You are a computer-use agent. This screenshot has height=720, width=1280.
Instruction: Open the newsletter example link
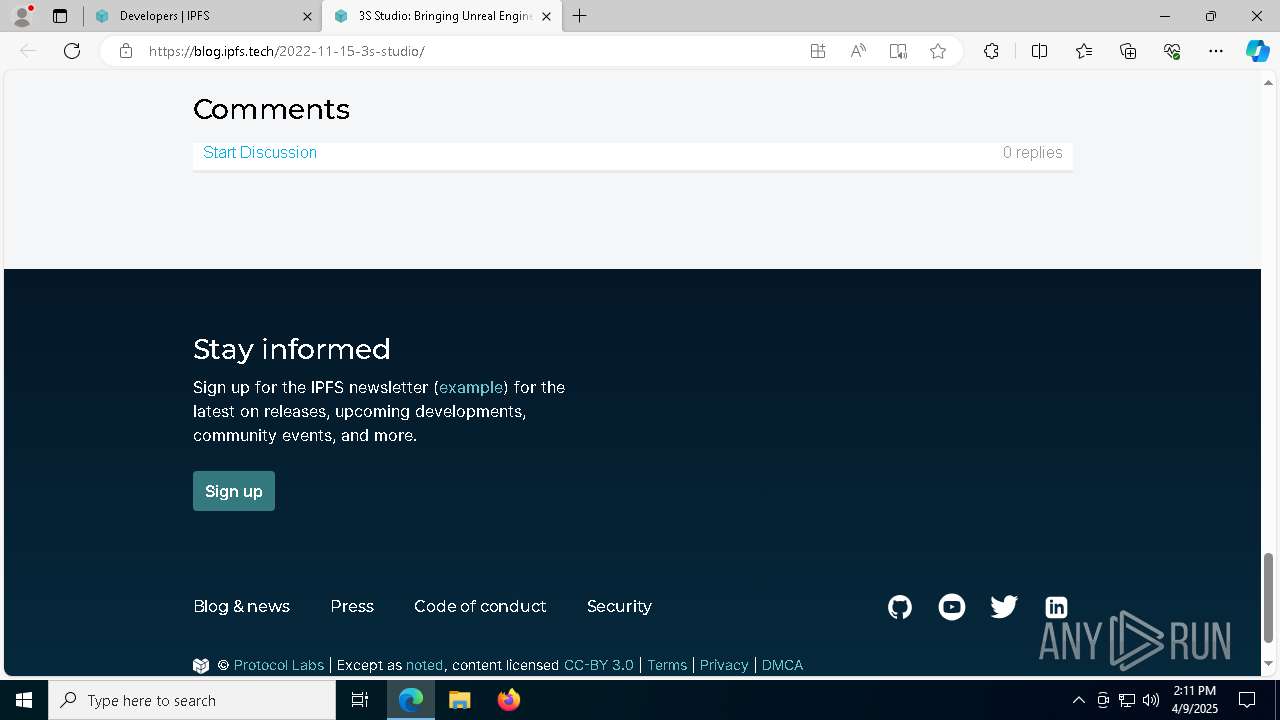pyautogui.click(x=471, y=387)
